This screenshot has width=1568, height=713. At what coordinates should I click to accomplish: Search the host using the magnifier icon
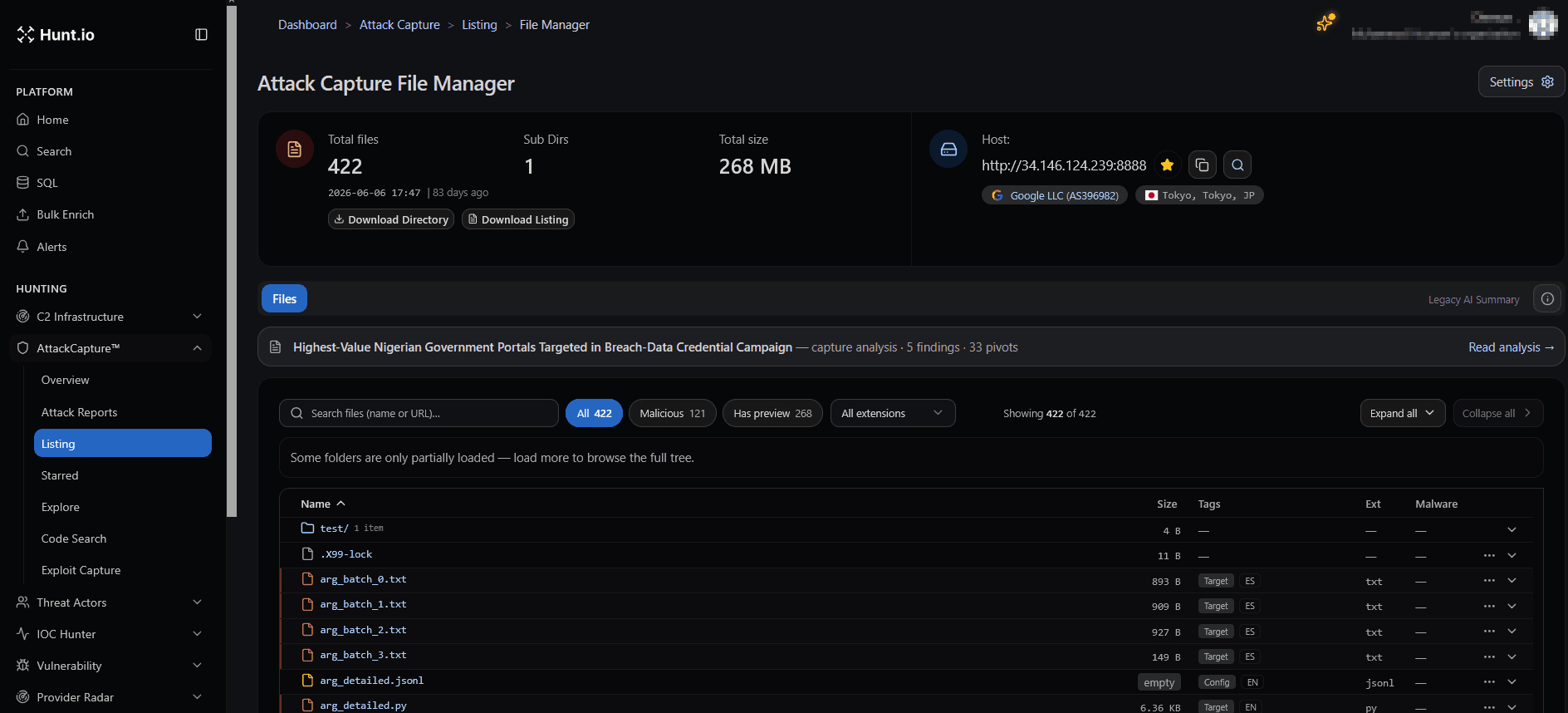[x=1237, y=165]
